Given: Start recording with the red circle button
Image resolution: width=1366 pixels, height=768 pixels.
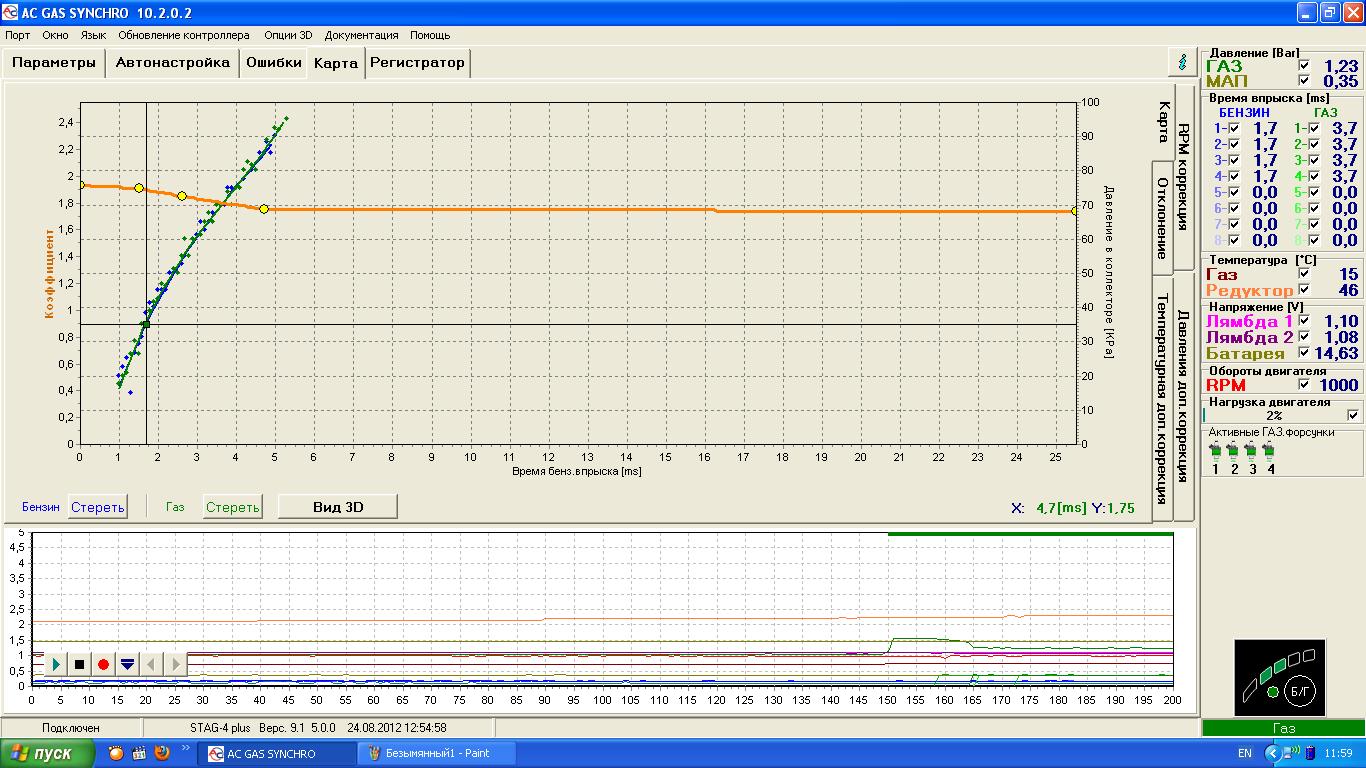Looking at the screenshot, I should point(103,664).
